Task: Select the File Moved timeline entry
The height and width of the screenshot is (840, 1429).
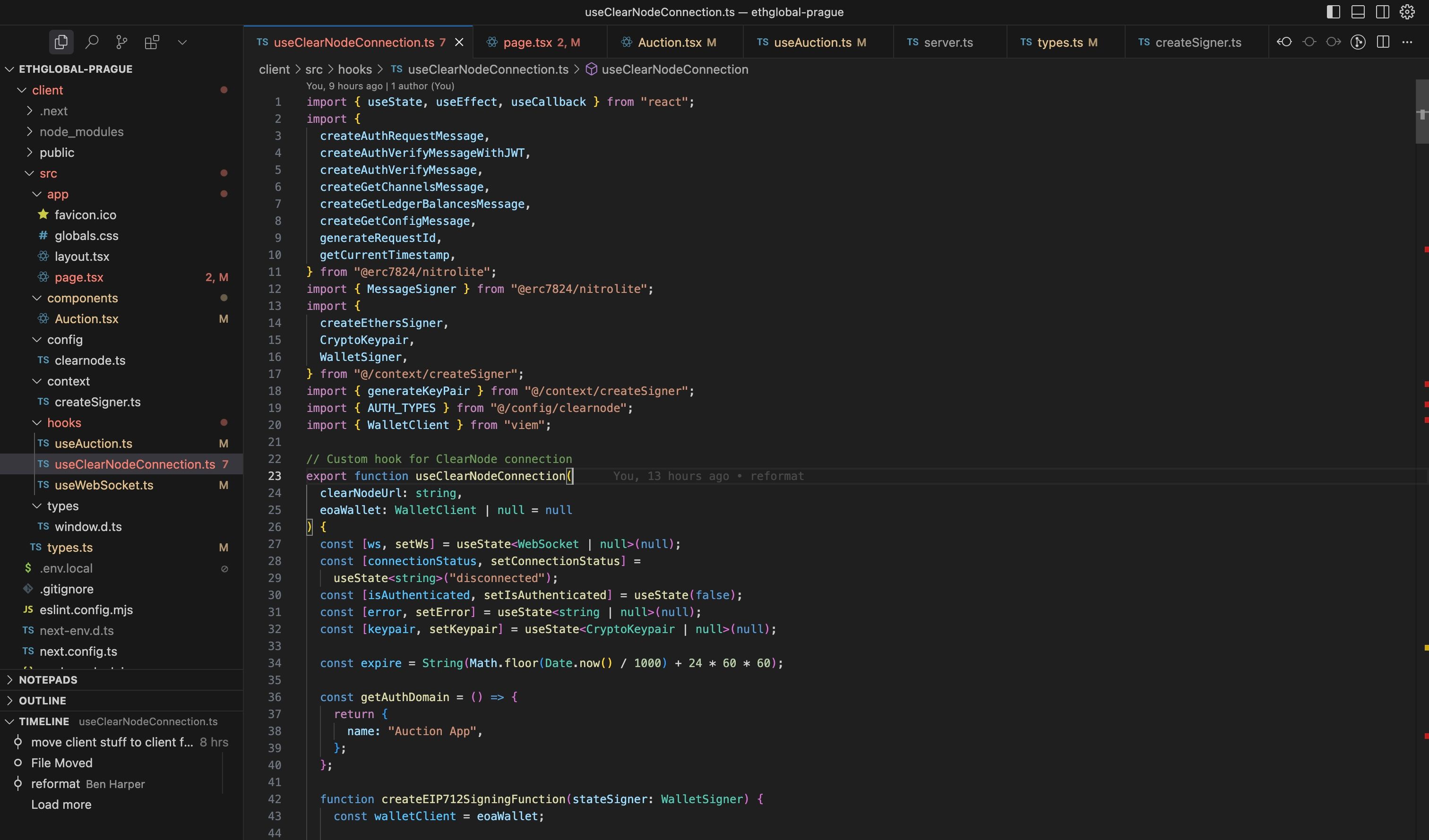Action: [121, 763]
